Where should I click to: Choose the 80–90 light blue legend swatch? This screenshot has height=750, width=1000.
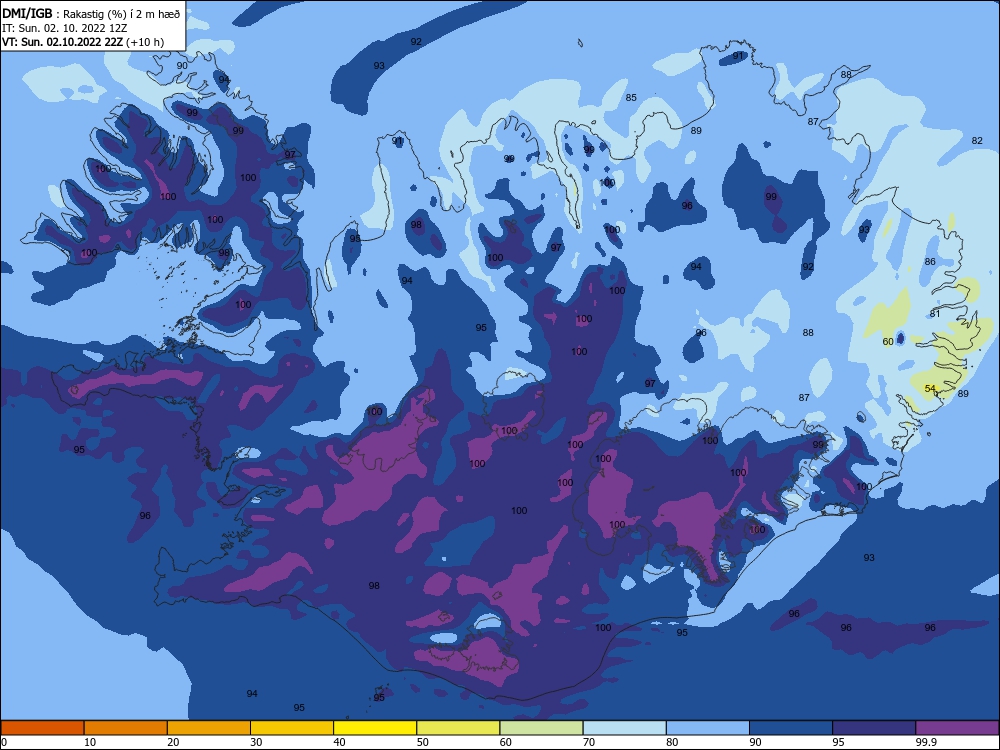click(x=708, y=728)
